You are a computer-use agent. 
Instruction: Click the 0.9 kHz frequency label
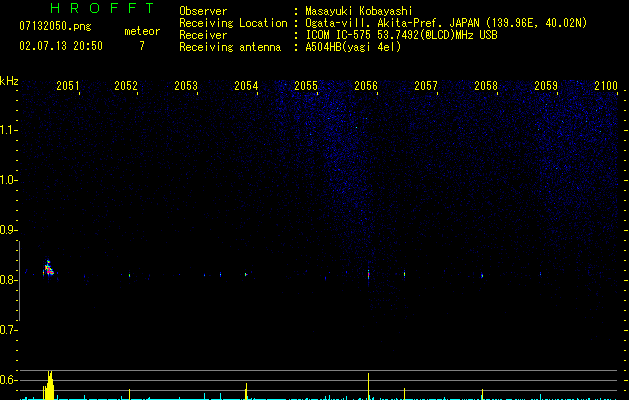(x=8, y=230)
